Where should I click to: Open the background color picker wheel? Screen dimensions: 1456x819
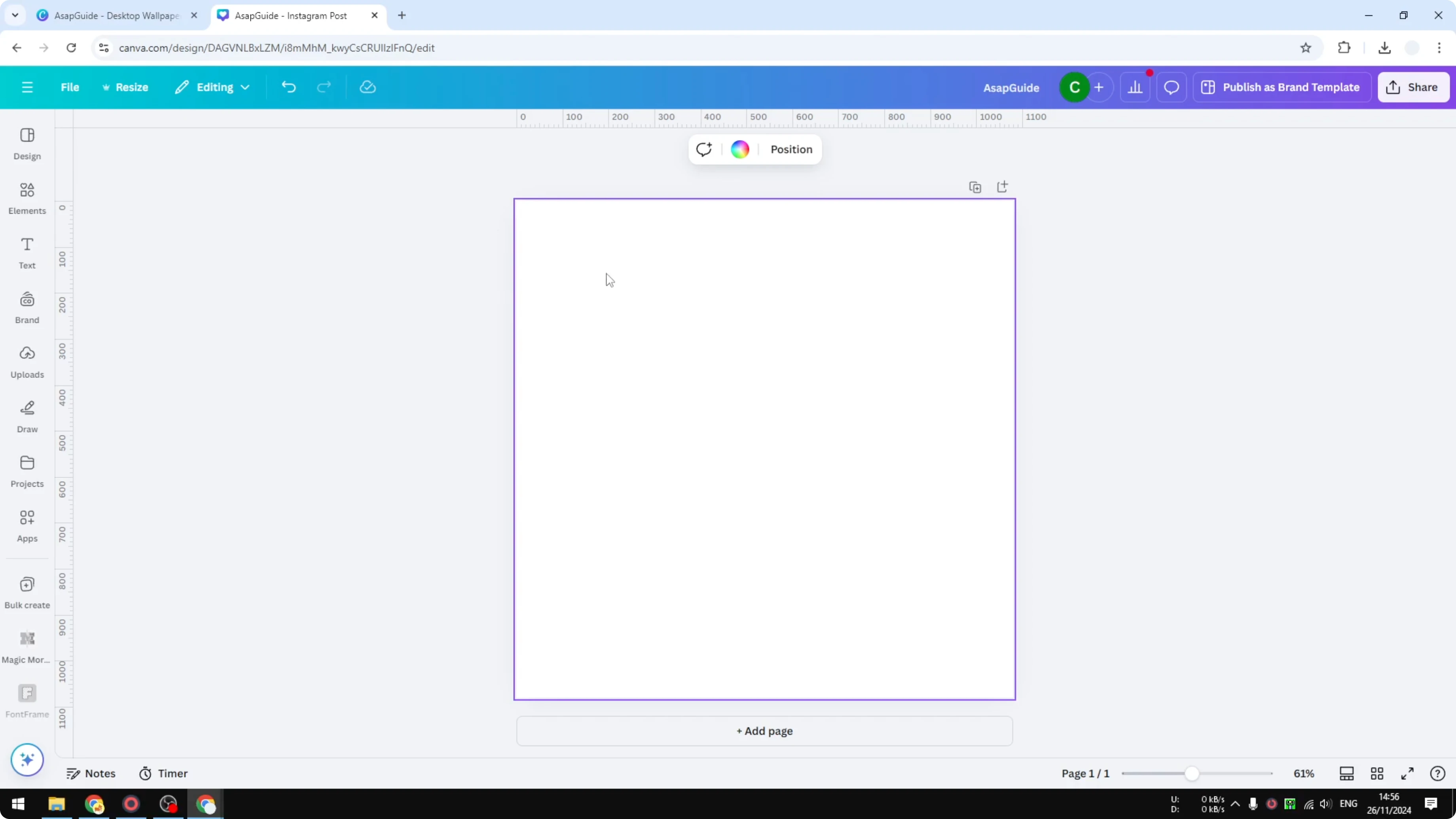[x=739, y=149]
